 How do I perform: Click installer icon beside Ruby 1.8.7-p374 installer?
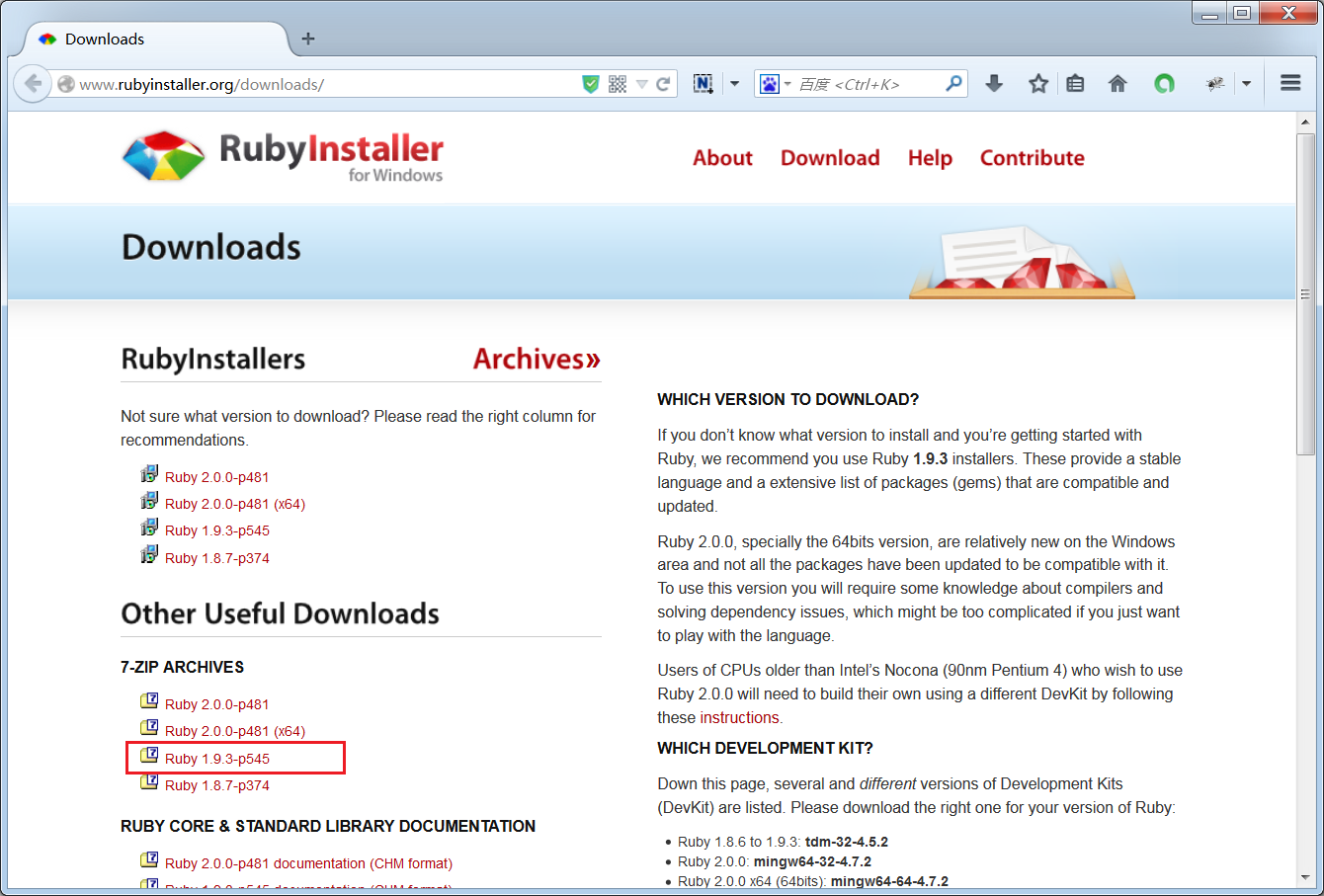tap(149, 555)
